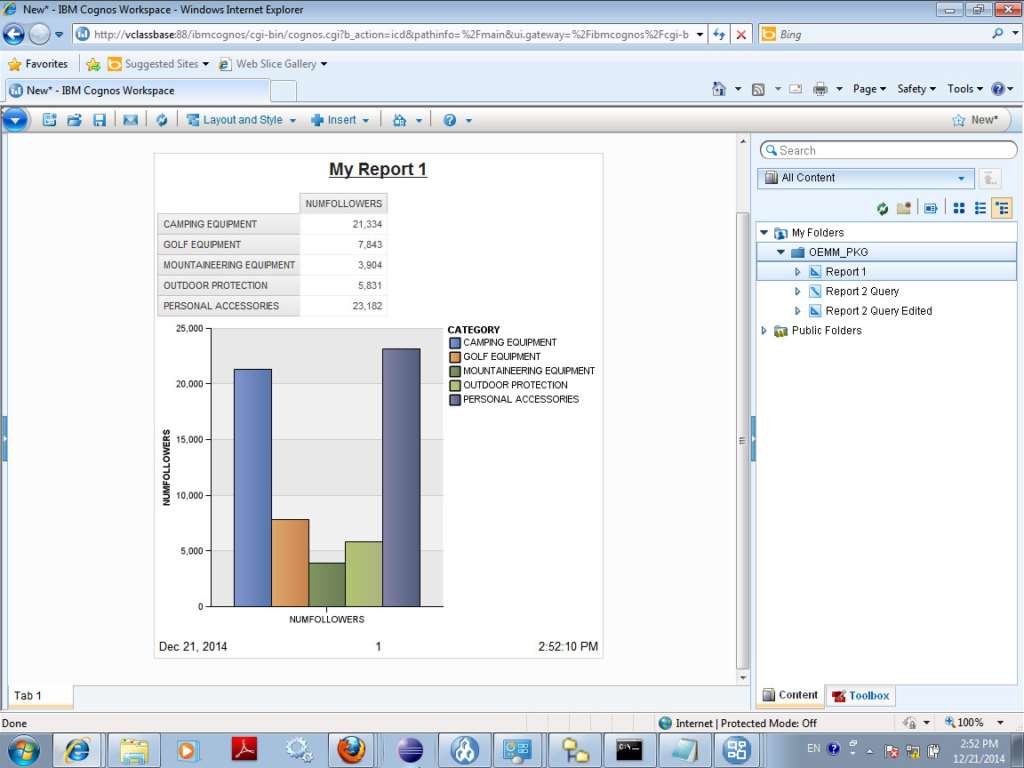This screenshot has height=768, width=1024.
Task: Select the New* - IBM Cognos Workspace browser tab
Action: coord(137,90)
